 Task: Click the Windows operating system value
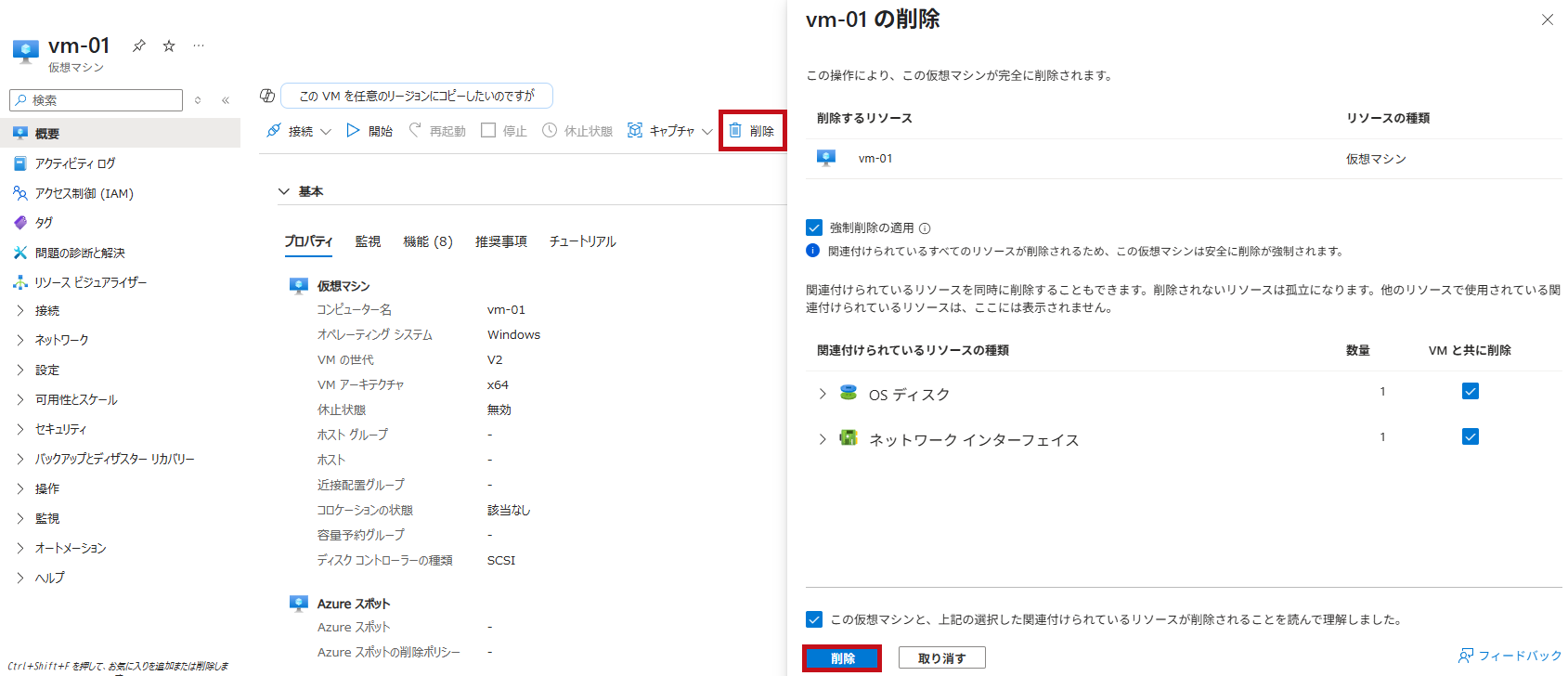[513, 335]
